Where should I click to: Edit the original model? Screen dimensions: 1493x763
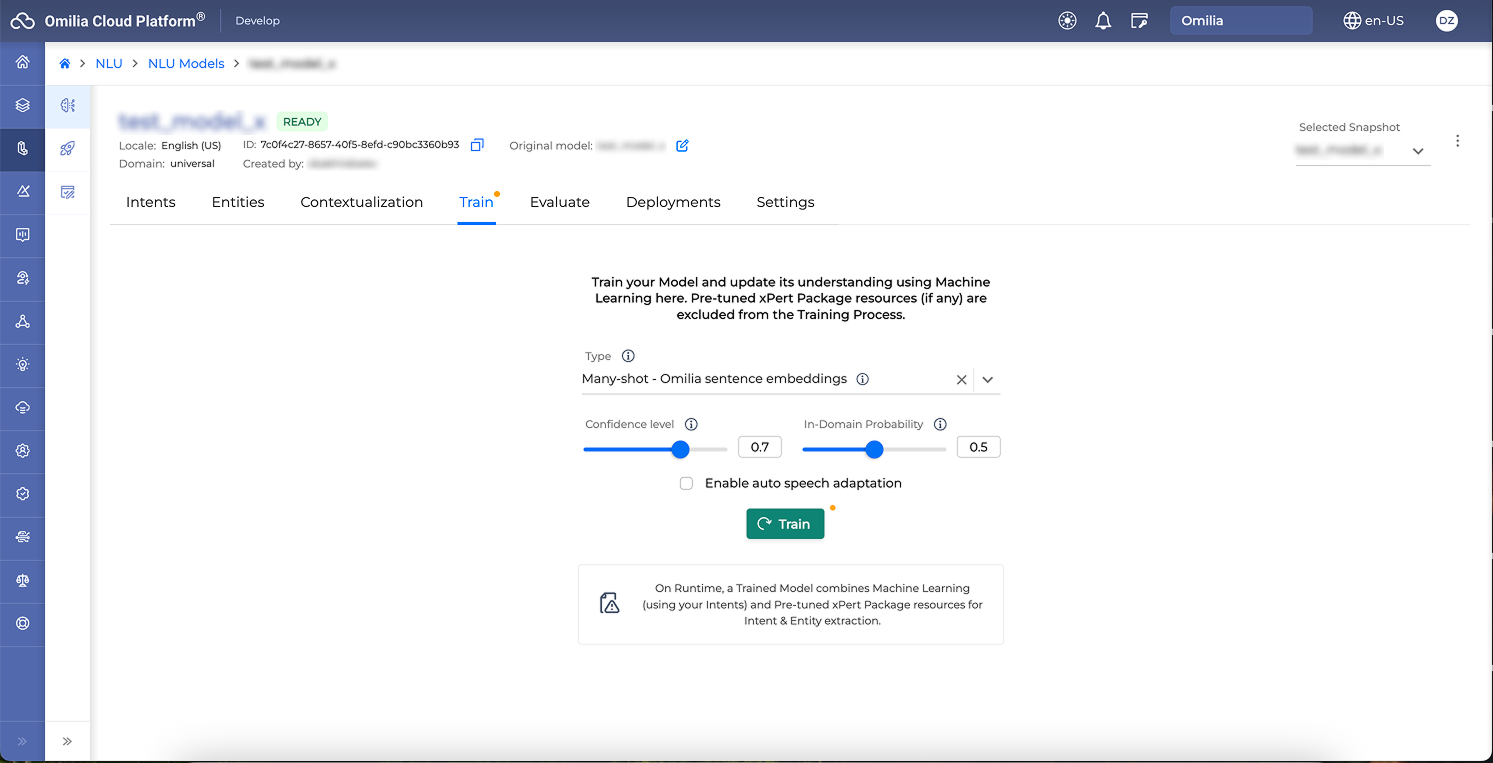tap(682, 145)
